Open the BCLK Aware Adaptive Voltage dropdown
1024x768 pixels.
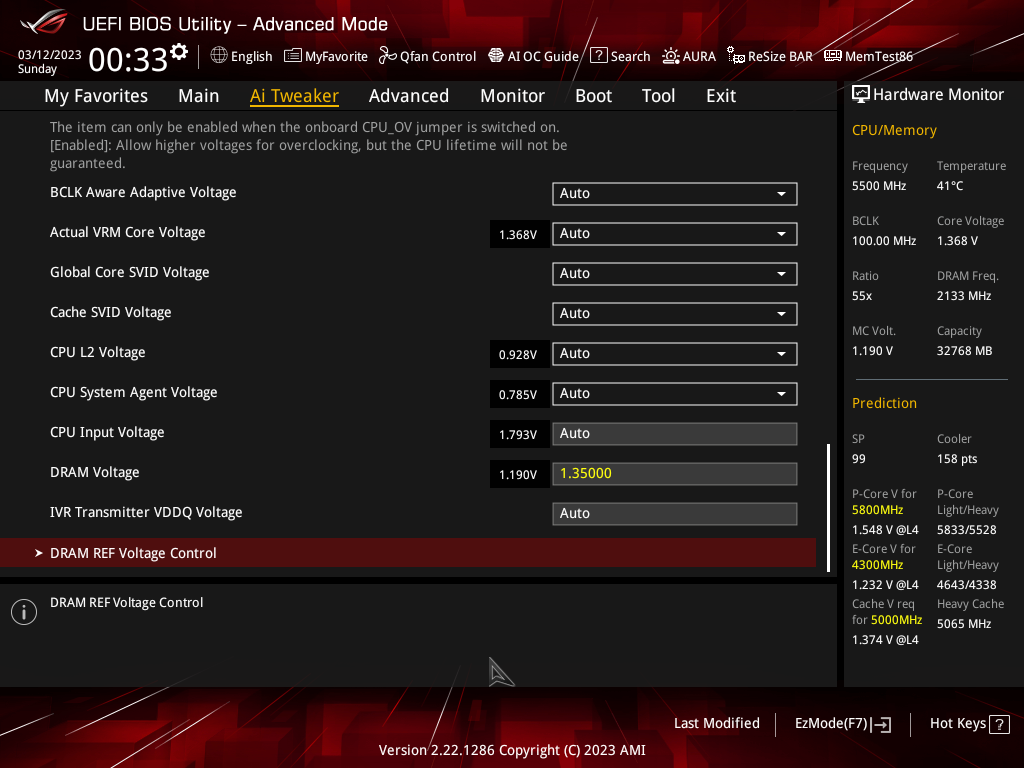pyautogui.click(x=675, y=194)
